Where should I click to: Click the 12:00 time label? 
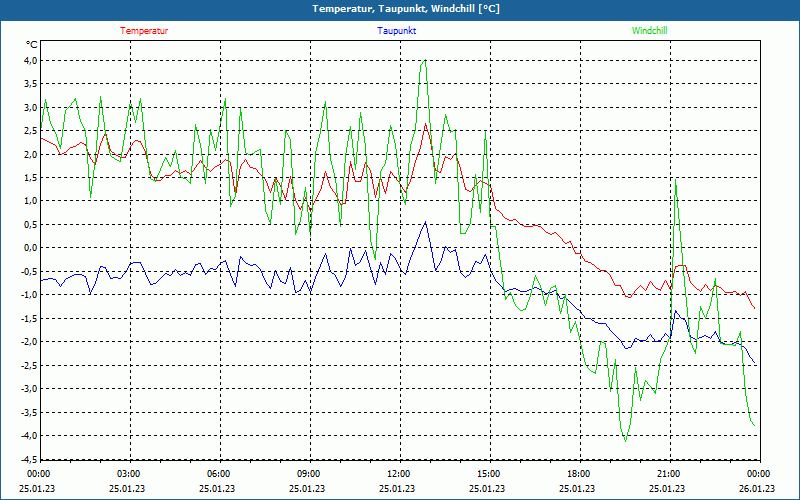point(399,474)
